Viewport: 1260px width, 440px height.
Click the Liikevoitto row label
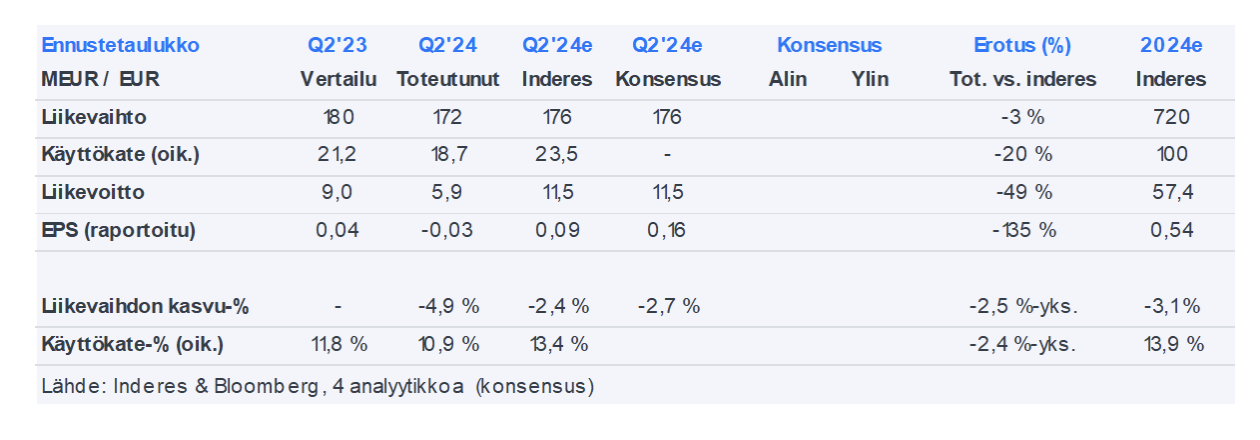(93, 192)
